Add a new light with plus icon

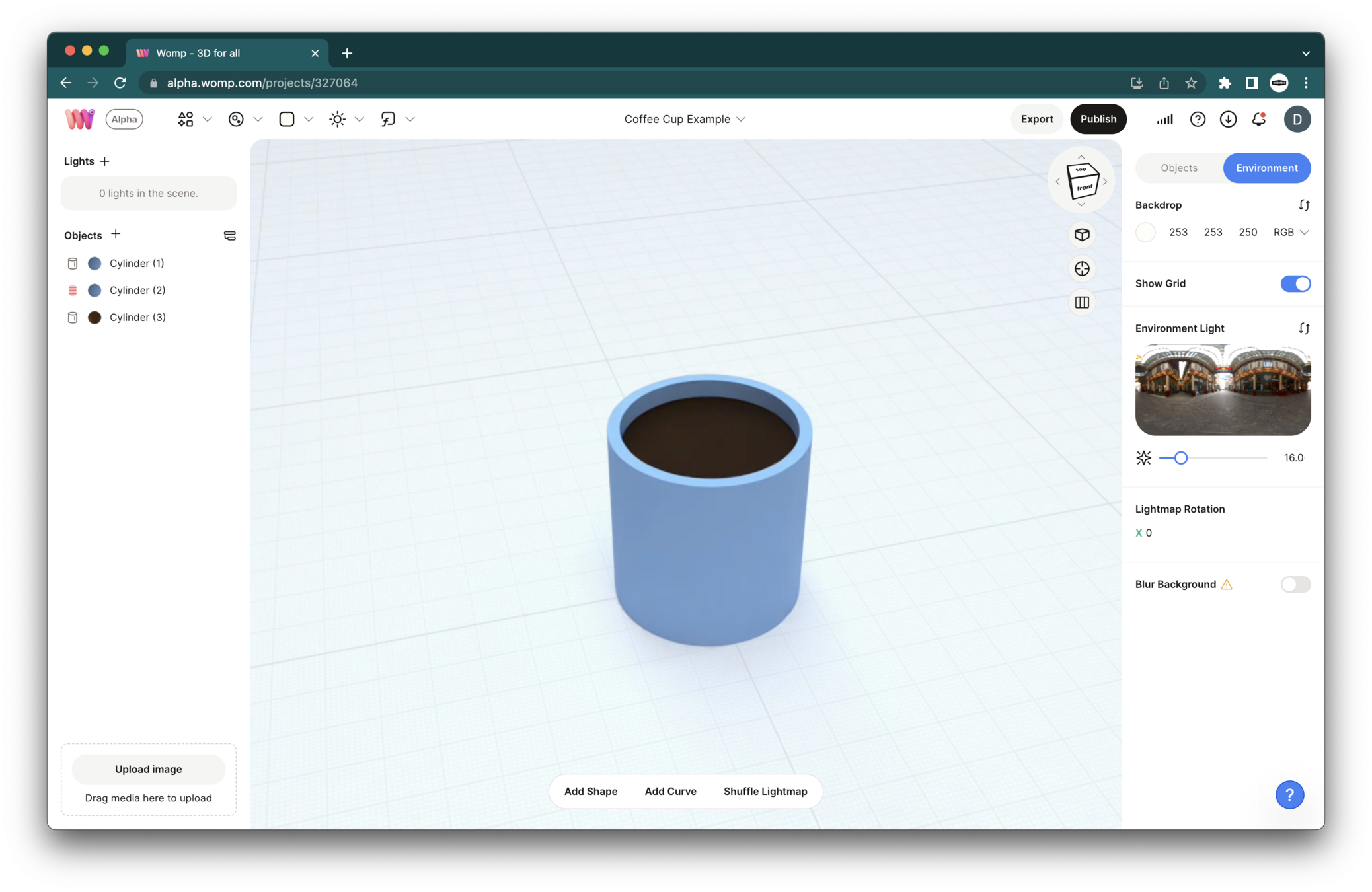[x=105, y=161]
